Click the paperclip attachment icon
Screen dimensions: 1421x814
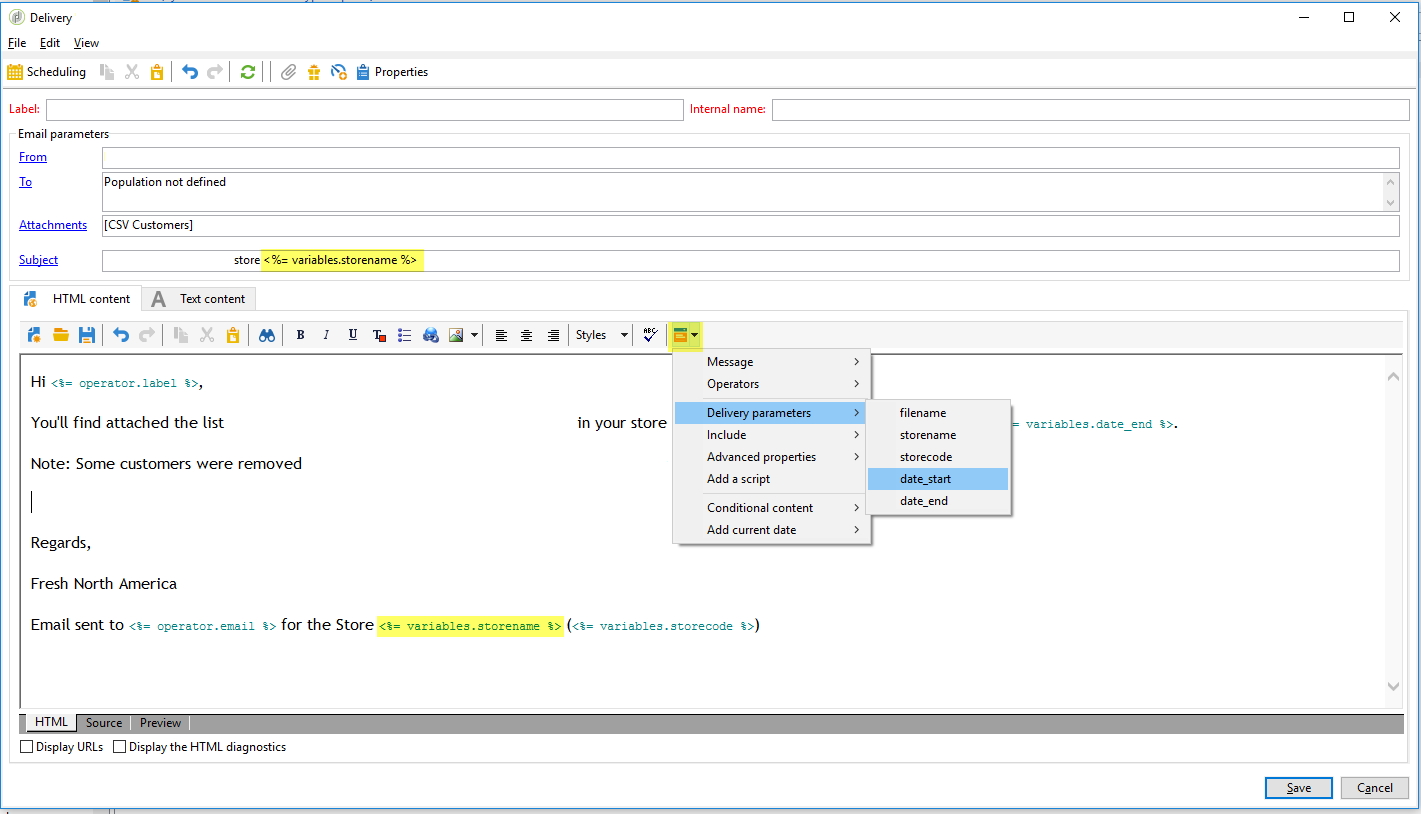[288, 72]
